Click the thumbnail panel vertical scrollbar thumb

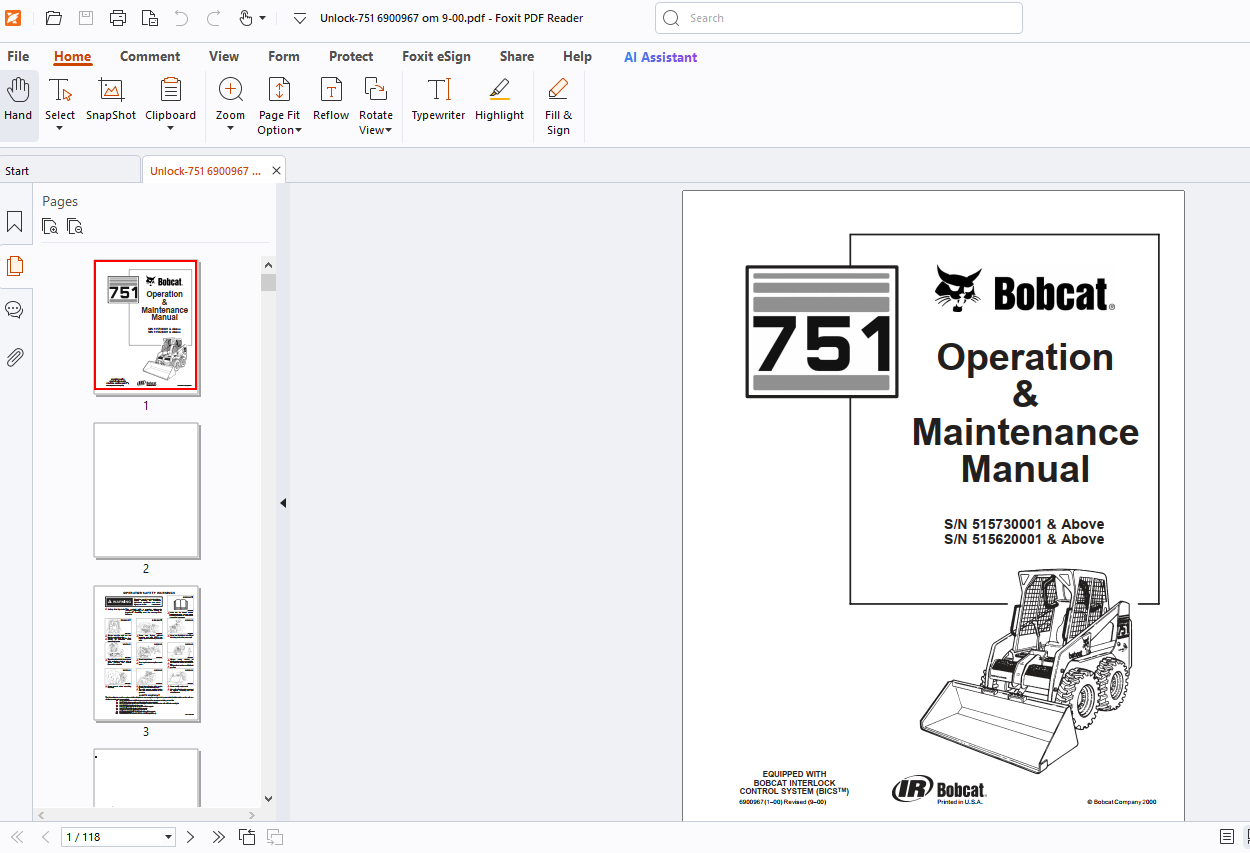coord(268,282)
